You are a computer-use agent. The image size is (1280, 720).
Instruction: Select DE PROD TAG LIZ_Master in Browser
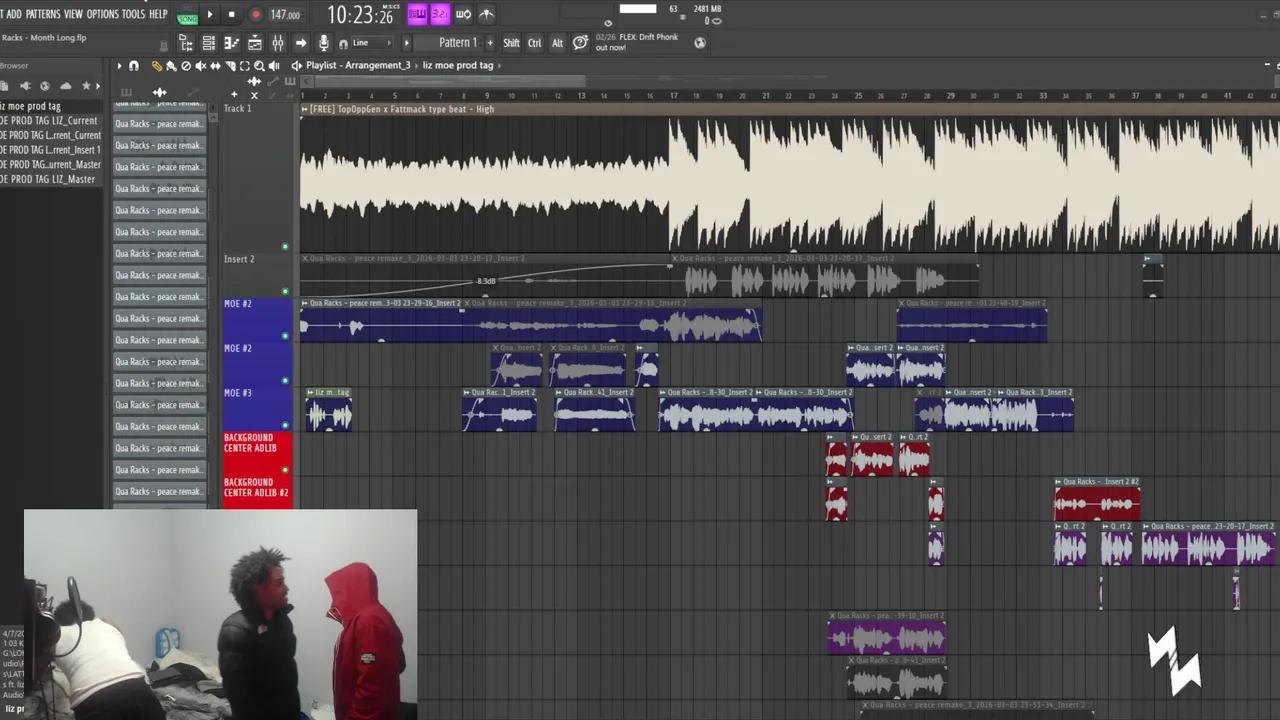tap(50, 179)
